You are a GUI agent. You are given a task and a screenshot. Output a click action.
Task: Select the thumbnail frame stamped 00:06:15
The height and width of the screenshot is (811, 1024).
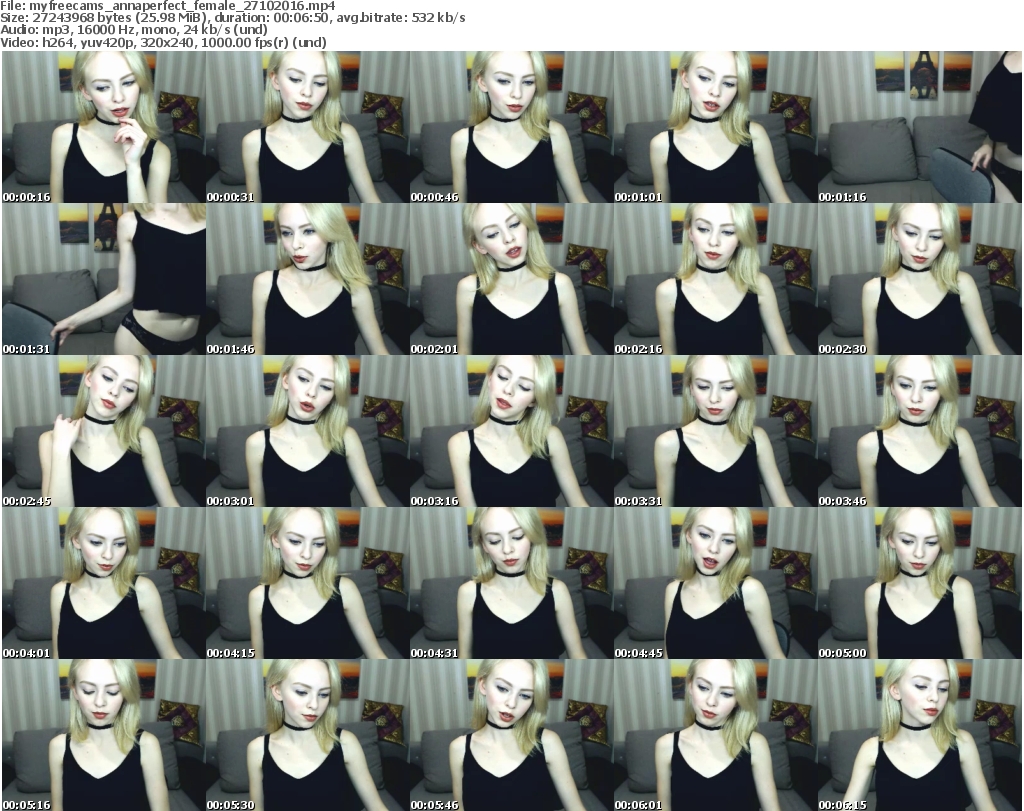click(x=919, y=735)
